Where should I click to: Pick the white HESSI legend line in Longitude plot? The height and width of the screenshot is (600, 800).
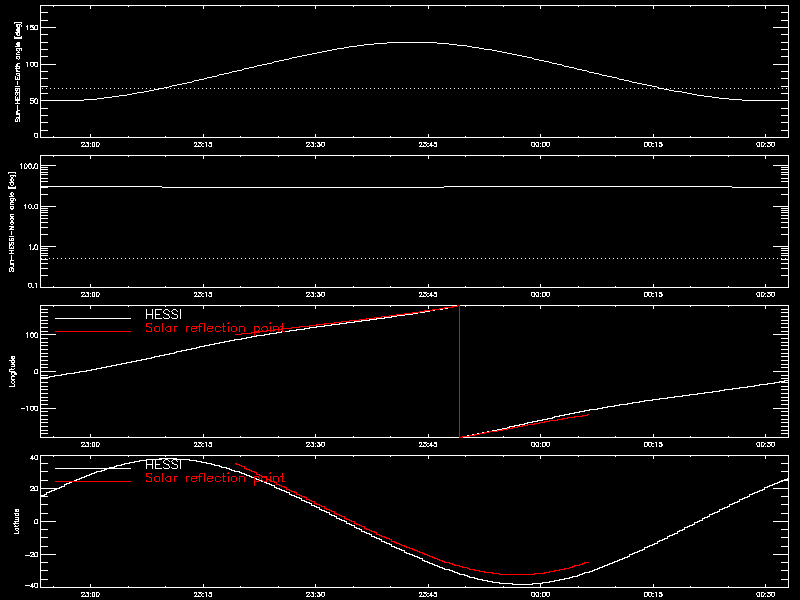click(93, 318)
